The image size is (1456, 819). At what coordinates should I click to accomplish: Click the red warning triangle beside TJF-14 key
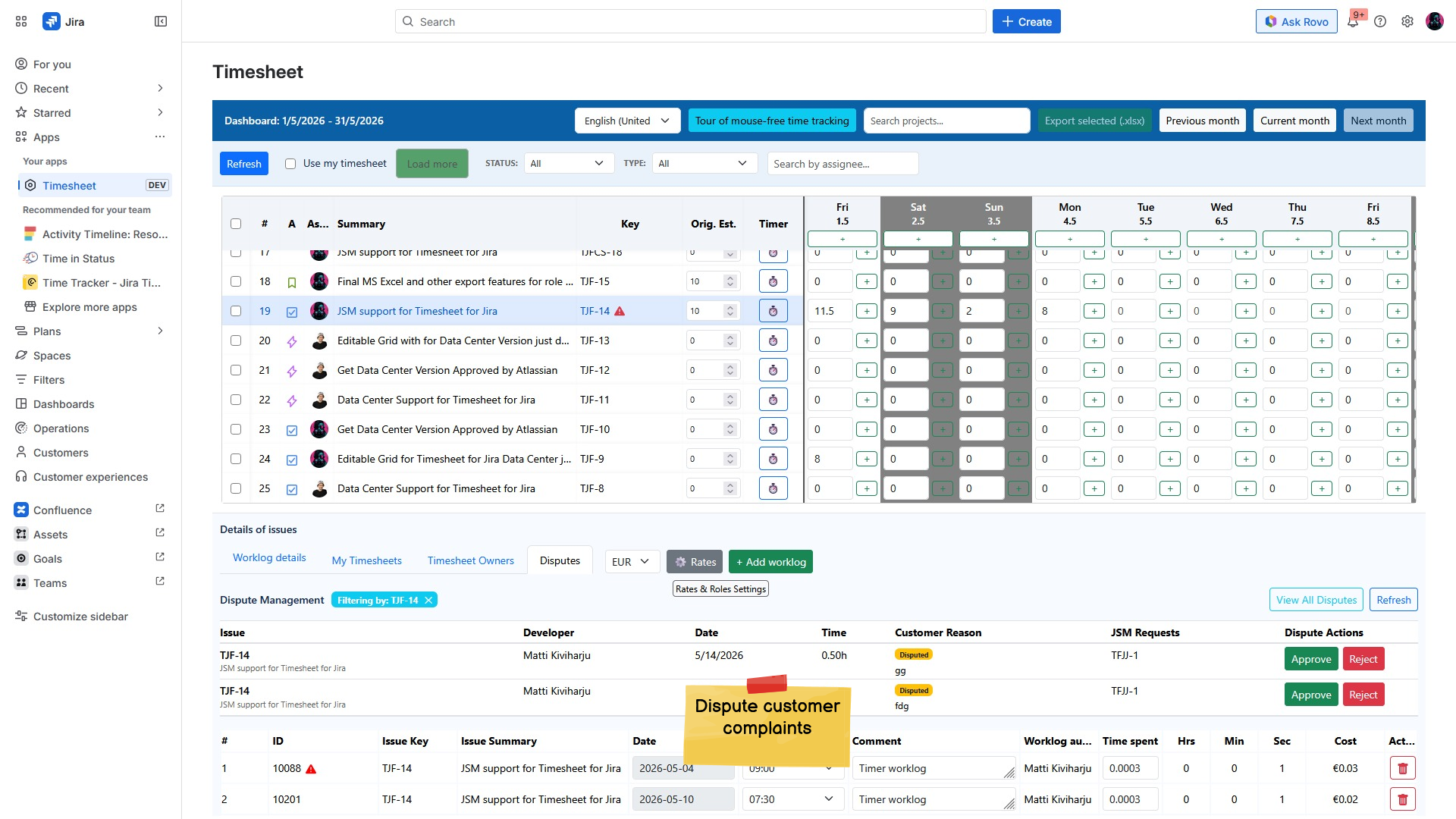pyautogui.click(x=620, y=311)
